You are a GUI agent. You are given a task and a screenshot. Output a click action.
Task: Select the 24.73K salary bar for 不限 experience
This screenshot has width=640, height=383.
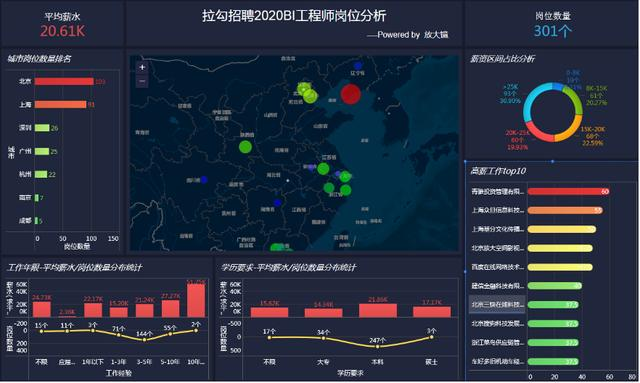[x=42, y=309]
